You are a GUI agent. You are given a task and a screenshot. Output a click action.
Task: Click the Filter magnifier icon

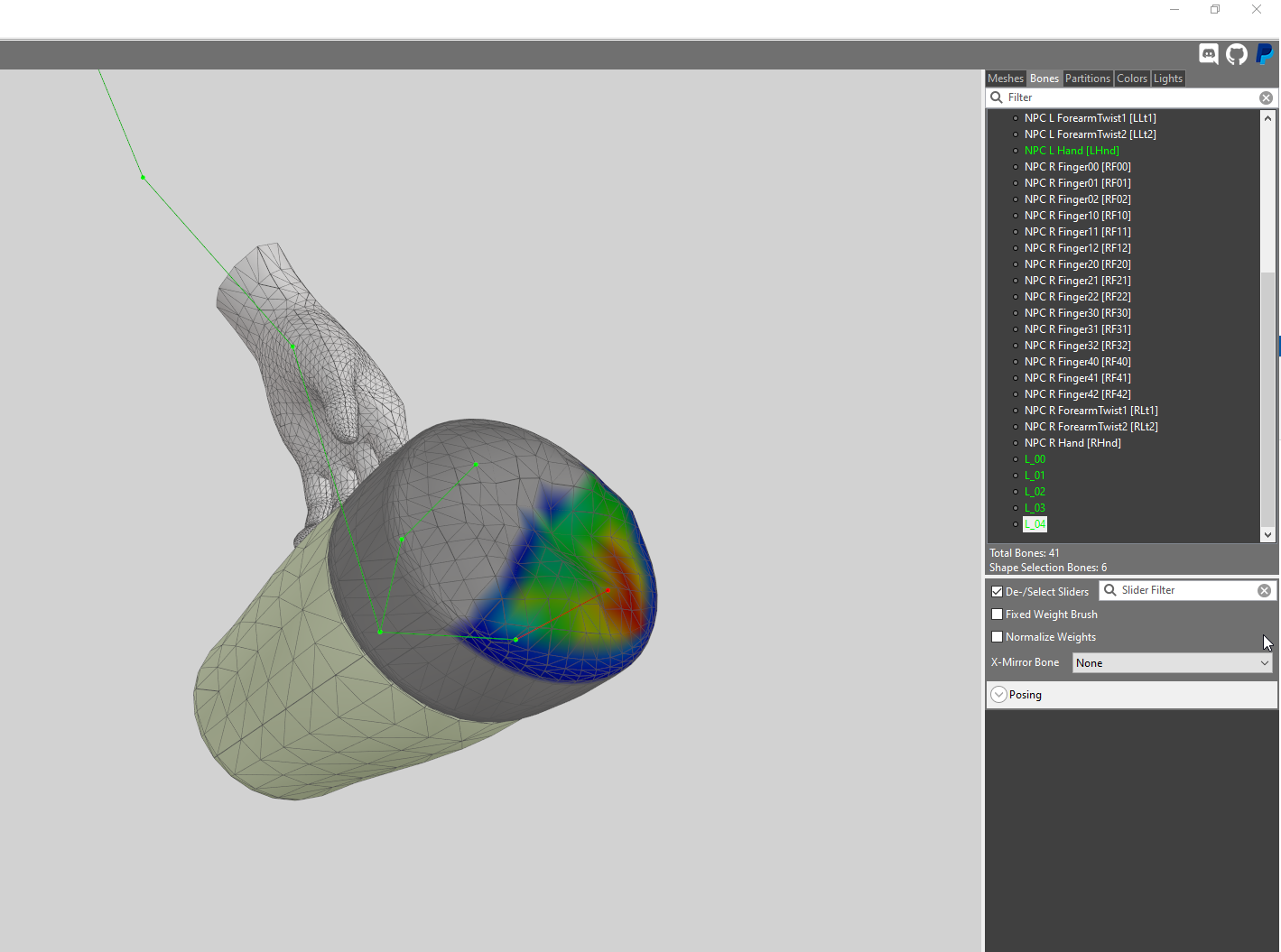pos(997,97)
